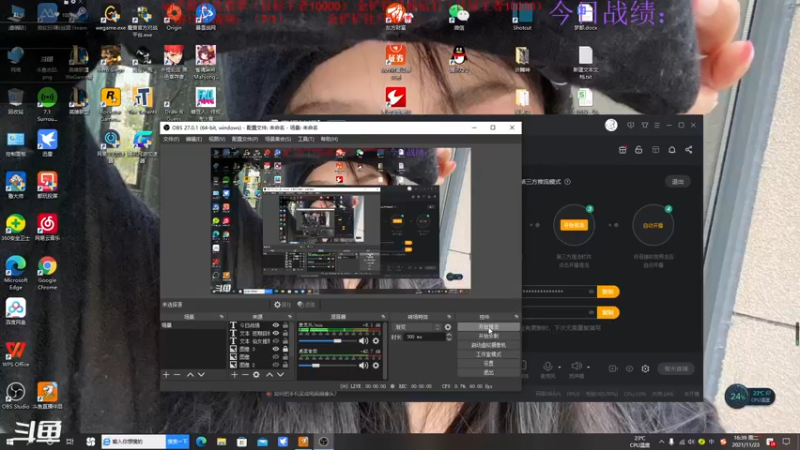Screen dimensions: 800x450
Task: Open the 编辑(E) menu in OBS
Action: tap(194, 139)
